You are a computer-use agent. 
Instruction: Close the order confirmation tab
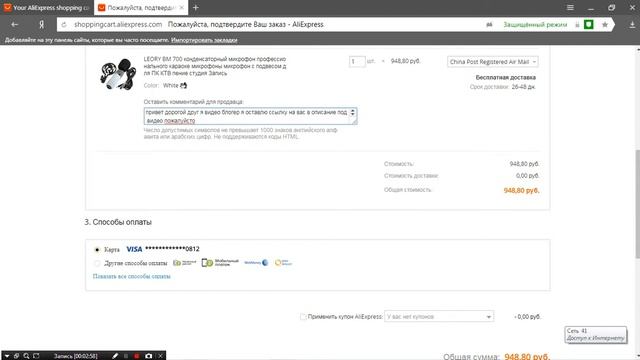pyautogui.click(x=181, y=7)
